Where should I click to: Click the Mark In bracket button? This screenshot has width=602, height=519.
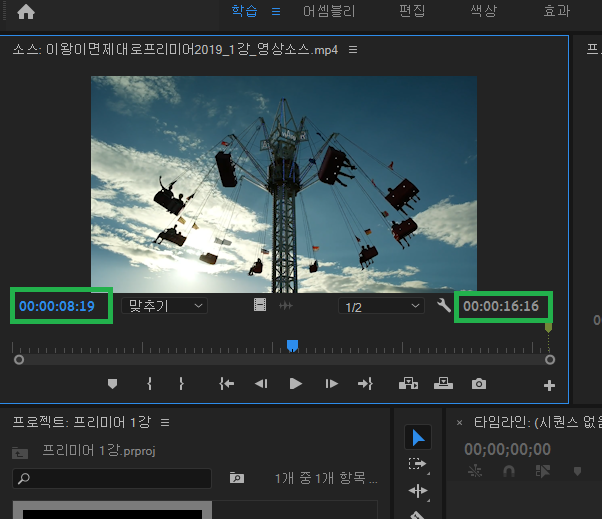[x=149, y=383]
